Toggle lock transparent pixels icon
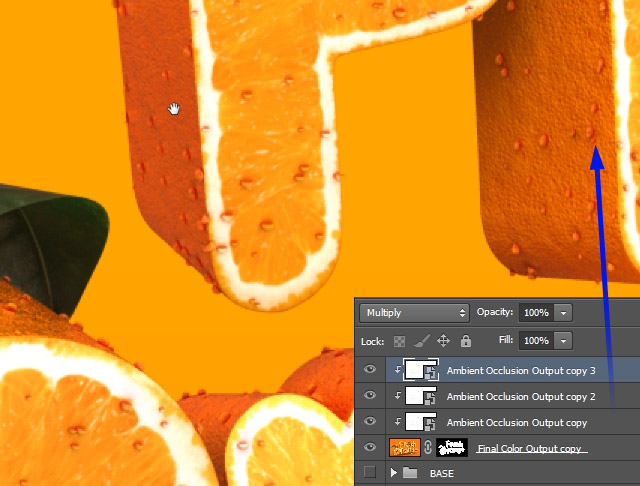The image size is (640, 486). 399,341
